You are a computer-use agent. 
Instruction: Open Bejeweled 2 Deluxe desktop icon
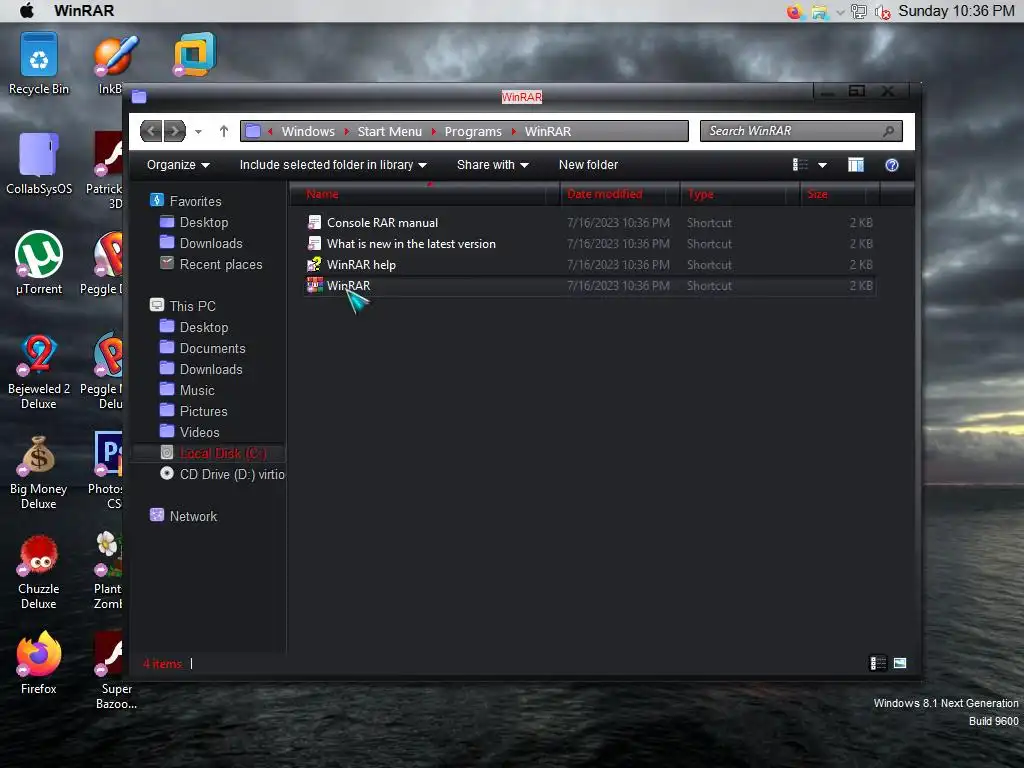[x=39, y=371]
